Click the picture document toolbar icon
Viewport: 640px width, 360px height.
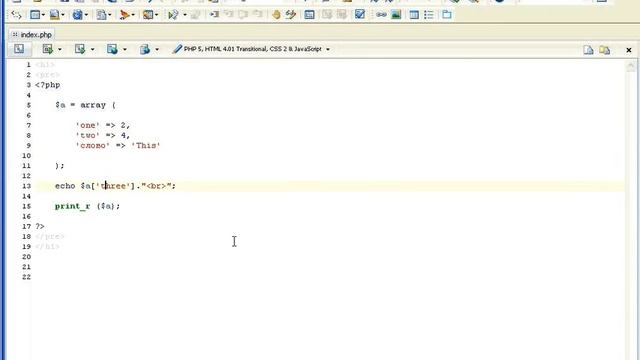tap(54, 15)
